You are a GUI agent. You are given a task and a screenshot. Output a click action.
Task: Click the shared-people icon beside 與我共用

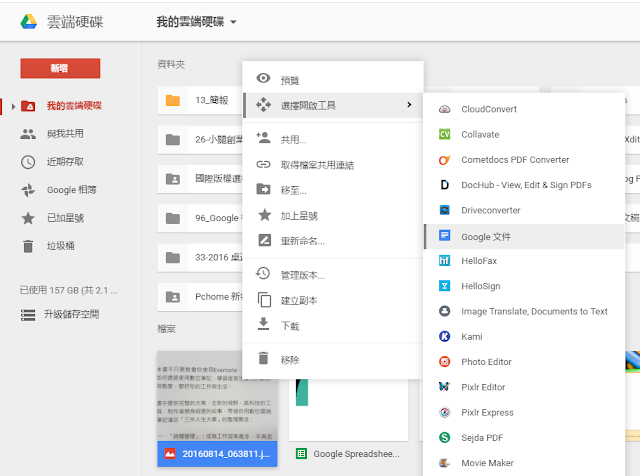28,134
